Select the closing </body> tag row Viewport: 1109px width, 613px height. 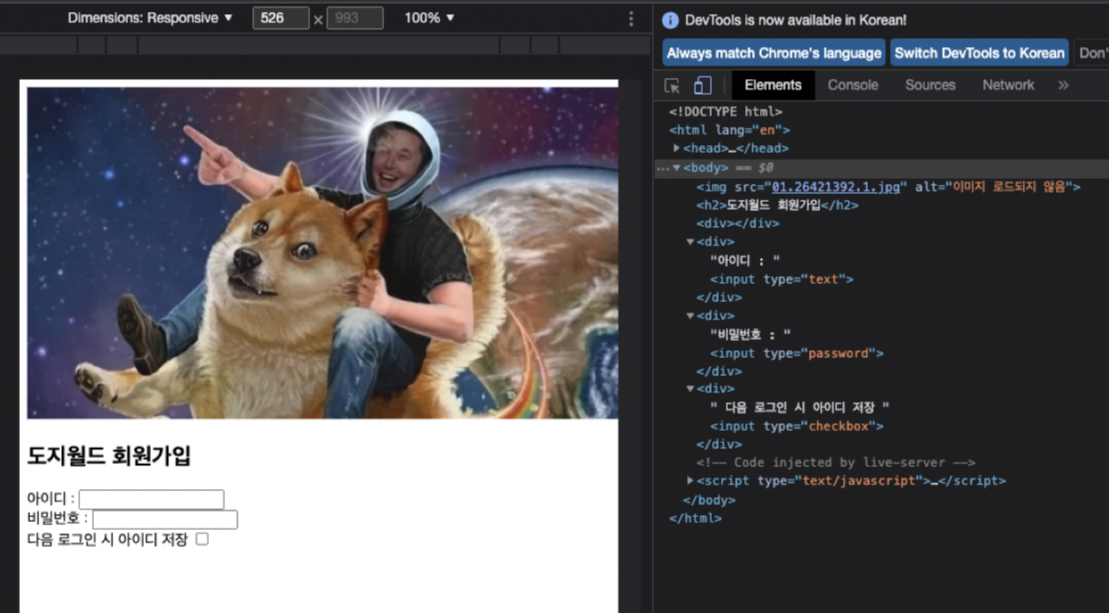click(x=709, y=500)
